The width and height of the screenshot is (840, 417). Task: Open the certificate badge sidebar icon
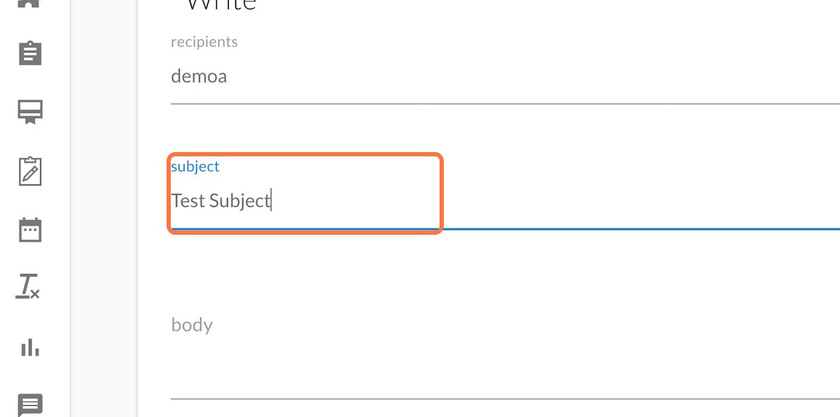(30, 111)
